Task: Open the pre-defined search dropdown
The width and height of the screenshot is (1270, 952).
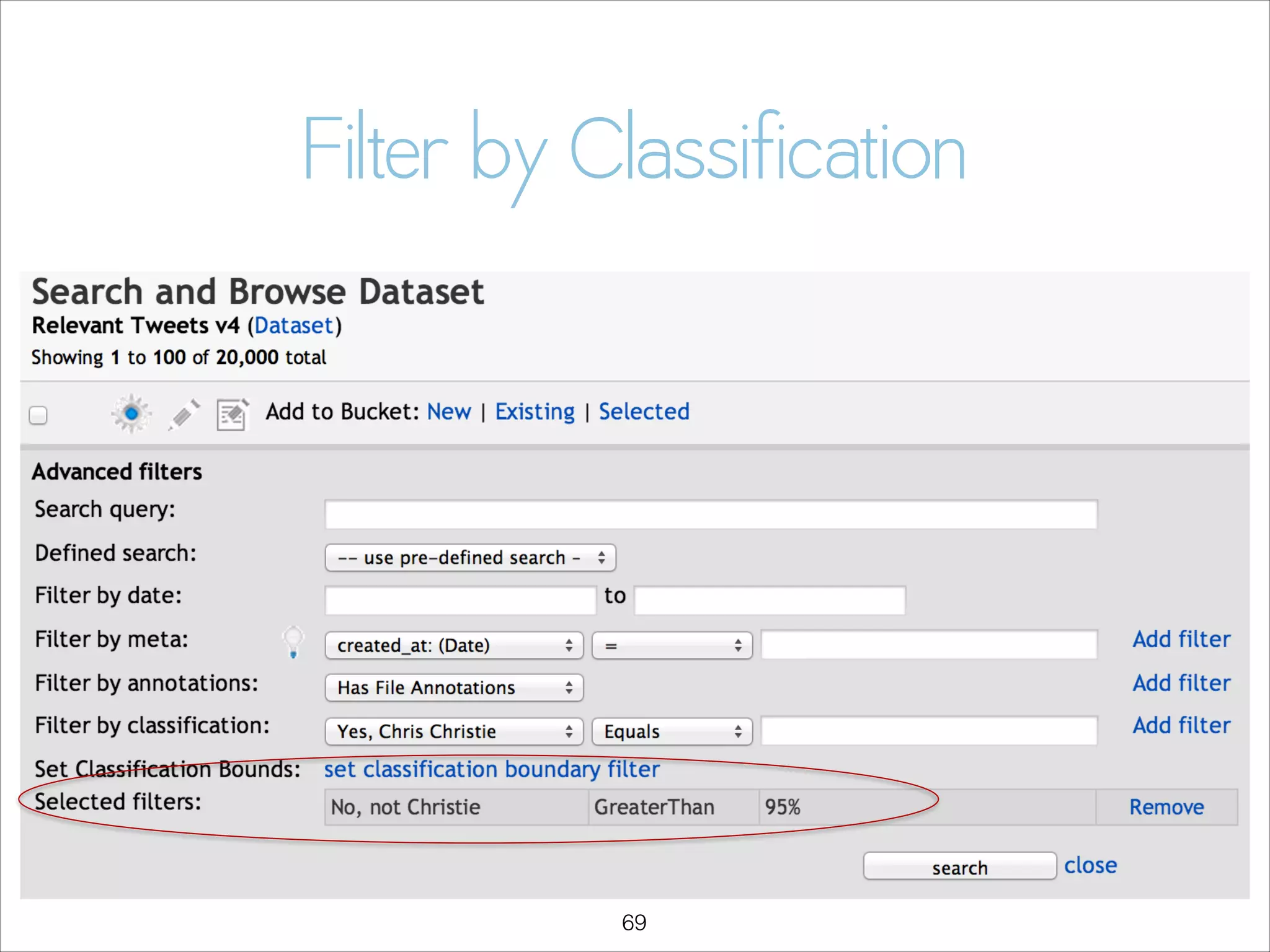Action: [x=470, y=558]
